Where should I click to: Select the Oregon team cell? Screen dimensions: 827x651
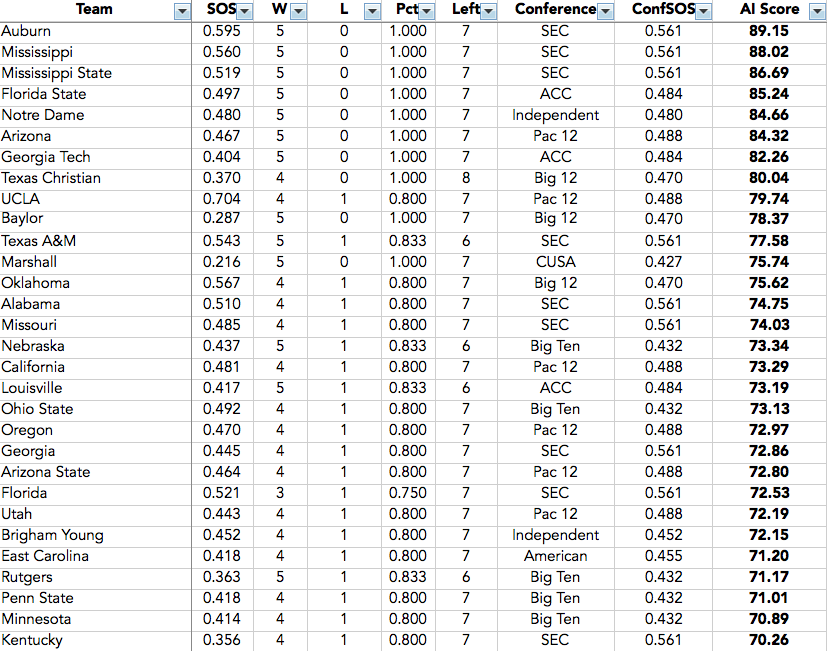click(95, 430)
